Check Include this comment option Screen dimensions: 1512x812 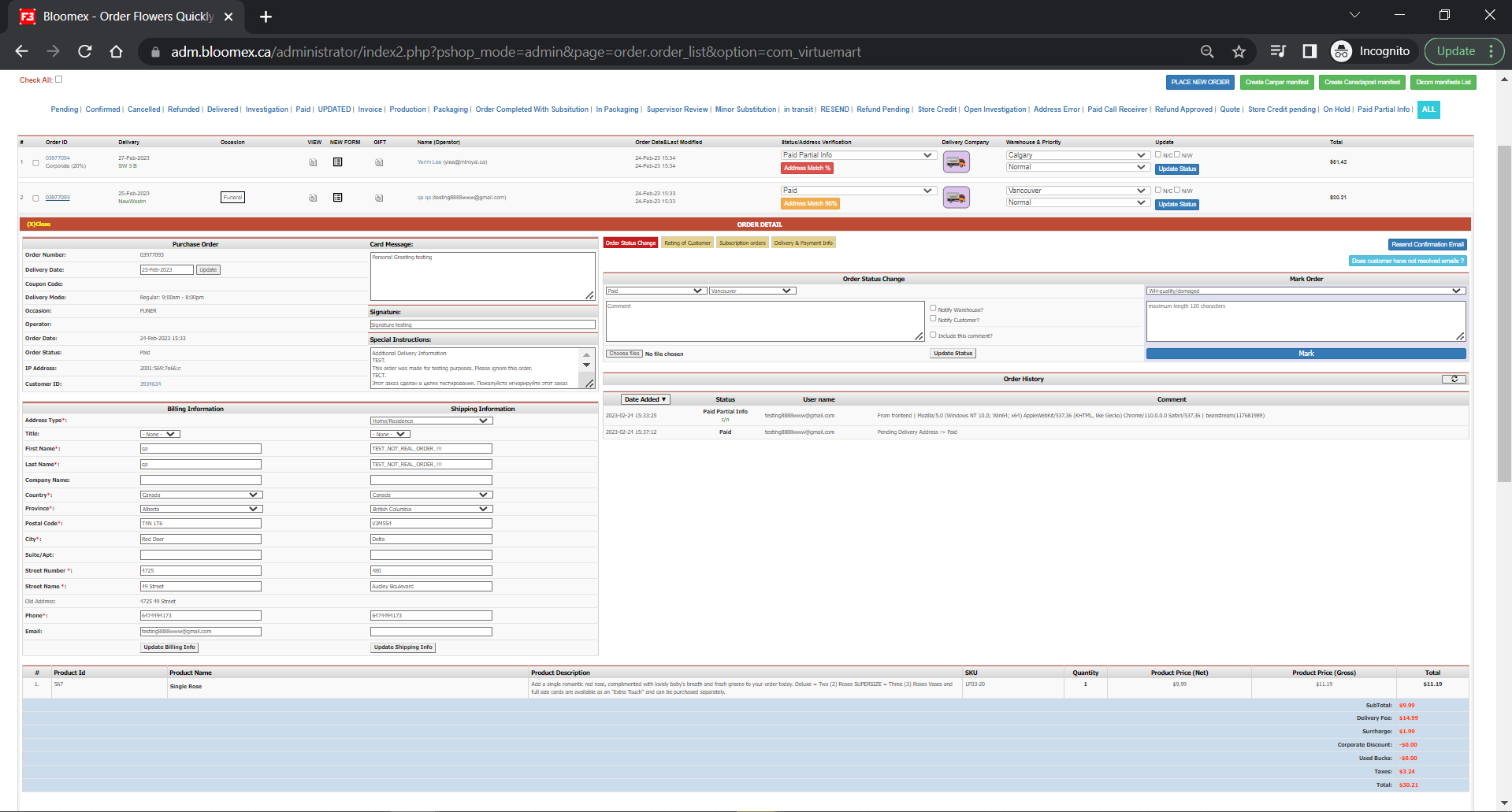click(x=933, y=335)
